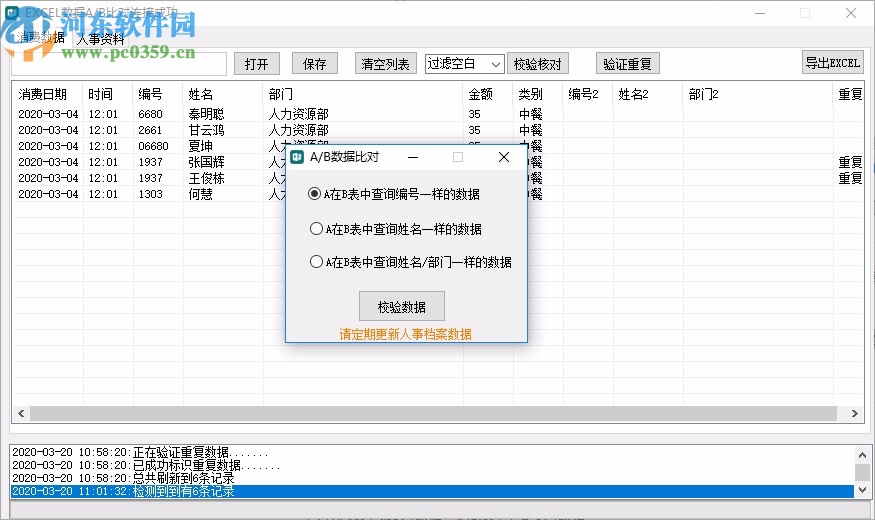
Task: Click 请定期更新人事档案数据 text
Action: point(406,334)
